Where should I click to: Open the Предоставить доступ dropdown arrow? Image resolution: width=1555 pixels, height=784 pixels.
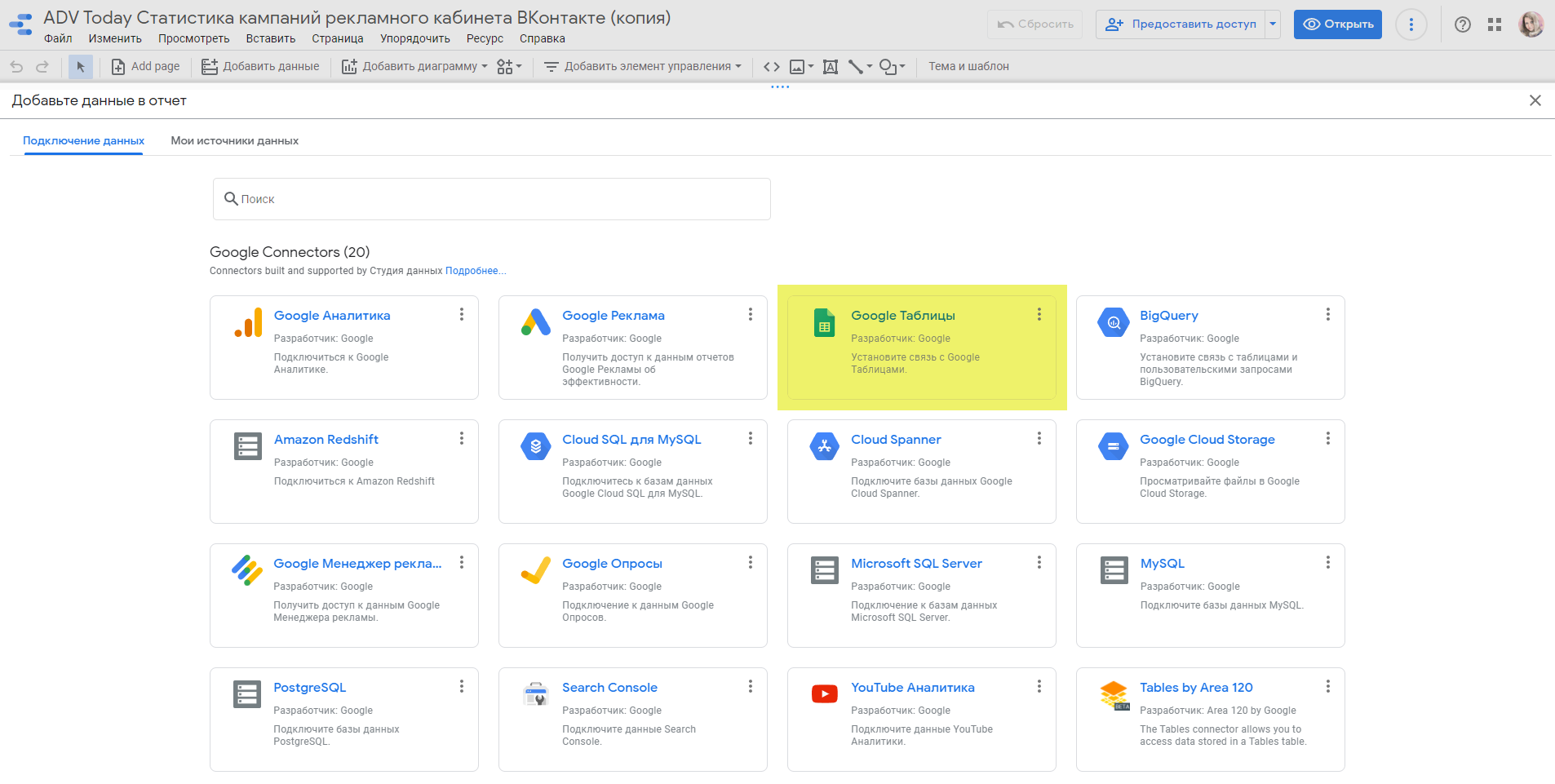coord(1272,24)
